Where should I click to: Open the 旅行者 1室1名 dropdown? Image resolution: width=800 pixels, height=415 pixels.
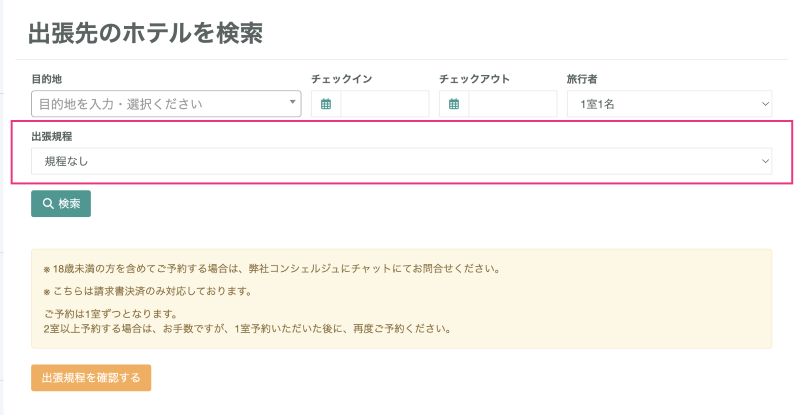click(x=669, y=104)
